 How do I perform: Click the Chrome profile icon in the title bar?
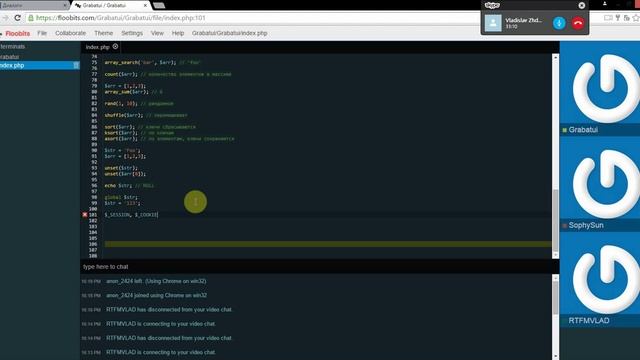(605, 4)
